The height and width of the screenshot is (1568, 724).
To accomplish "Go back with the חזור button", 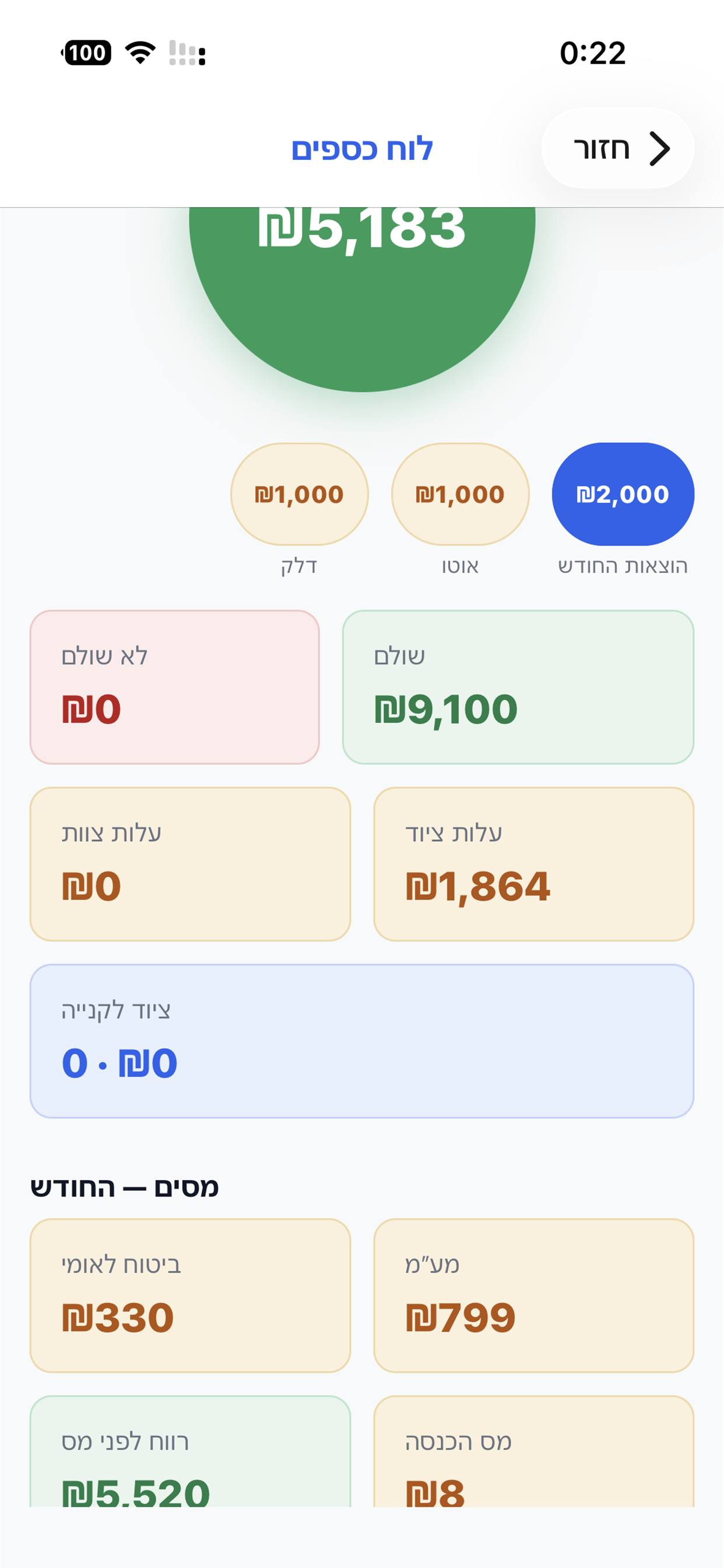I will click(x=617, y=148).
